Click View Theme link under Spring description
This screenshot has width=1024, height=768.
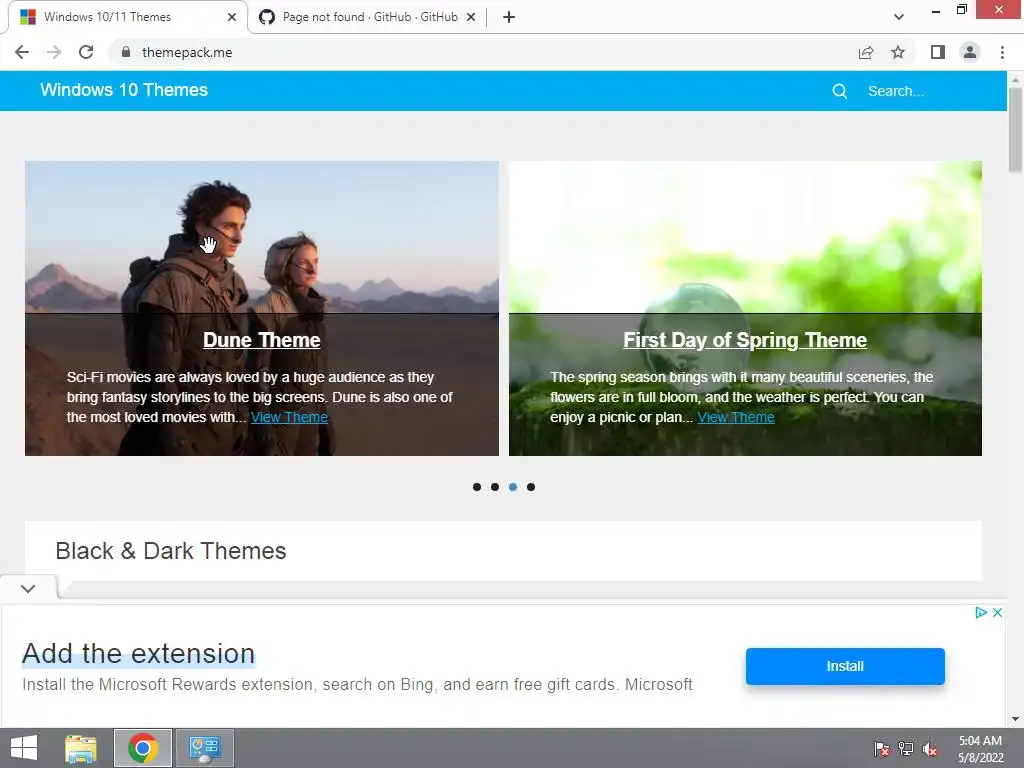(x=736, y=417)
